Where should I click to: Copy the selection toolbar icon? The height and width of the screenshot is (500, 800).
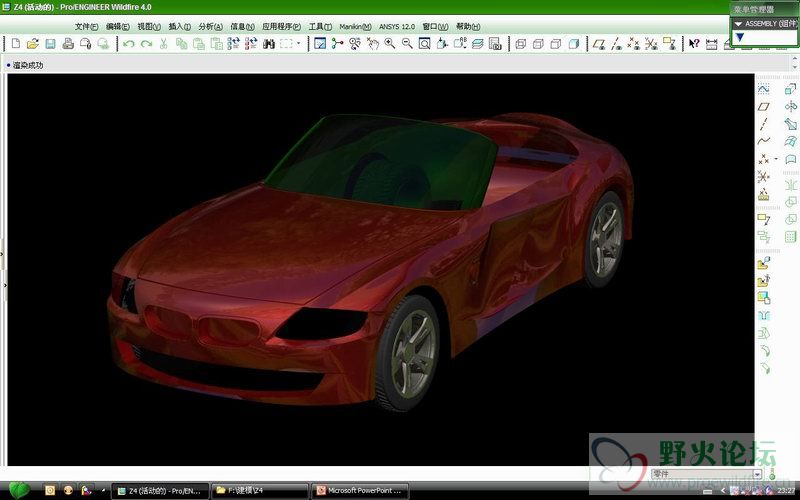click(181, 44)
